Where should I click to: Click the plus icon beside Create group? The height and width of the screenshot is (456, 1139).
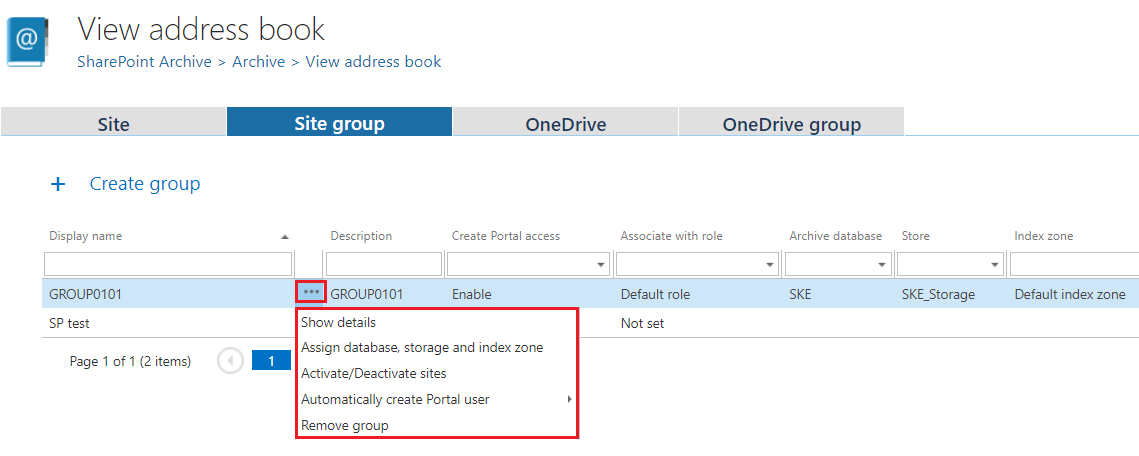(x=58, y=184)
